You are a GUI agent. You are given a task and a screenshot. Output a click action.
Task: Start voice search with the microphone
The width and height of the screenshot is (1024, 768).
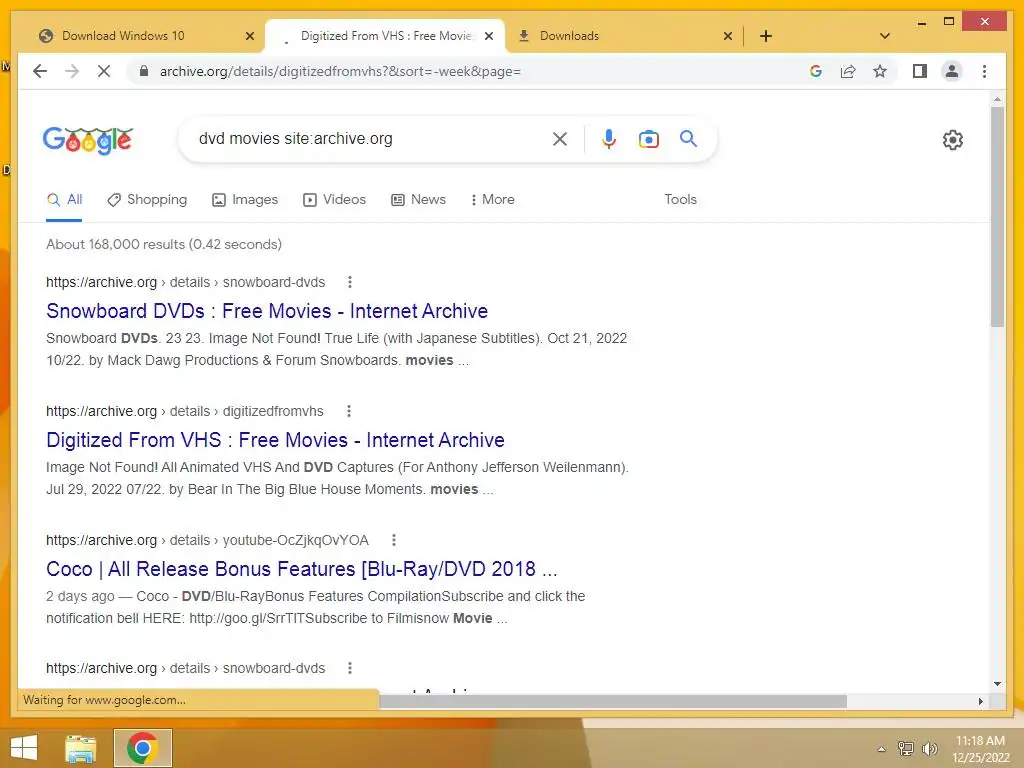(x=609, y=138)
